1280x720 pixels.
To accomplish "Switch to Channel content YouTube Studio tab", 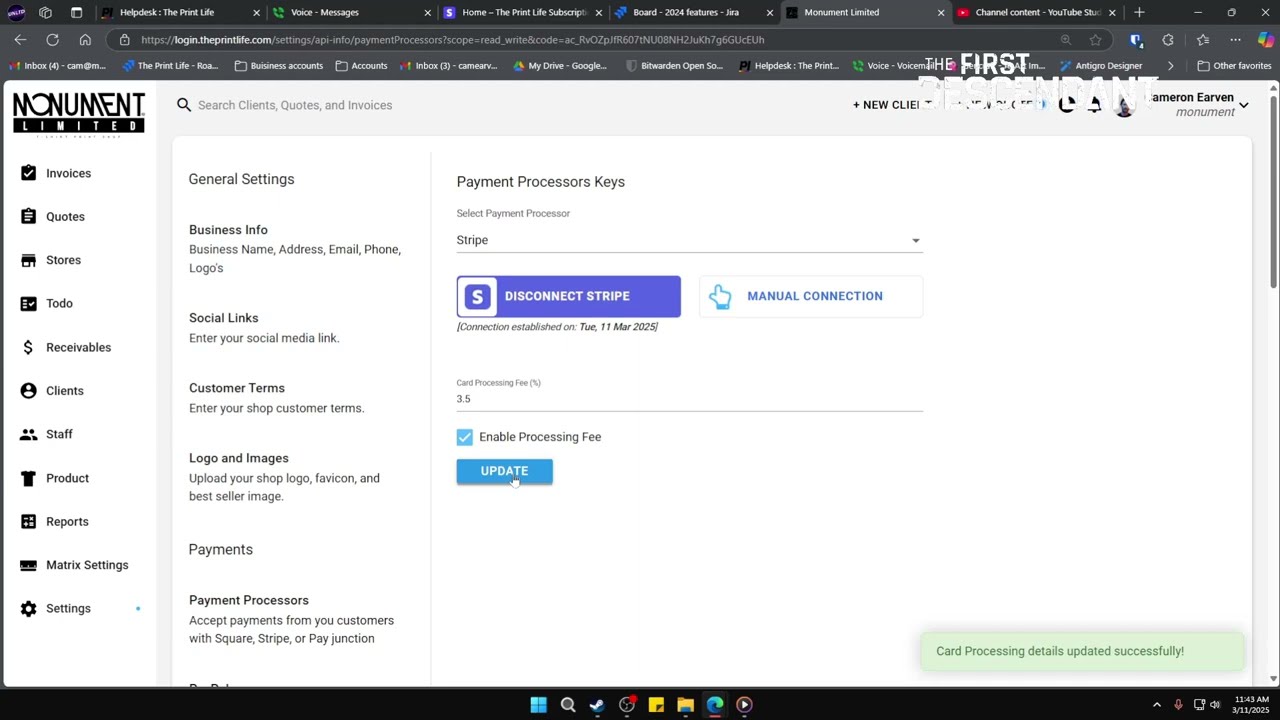I will coord(1035,12).
